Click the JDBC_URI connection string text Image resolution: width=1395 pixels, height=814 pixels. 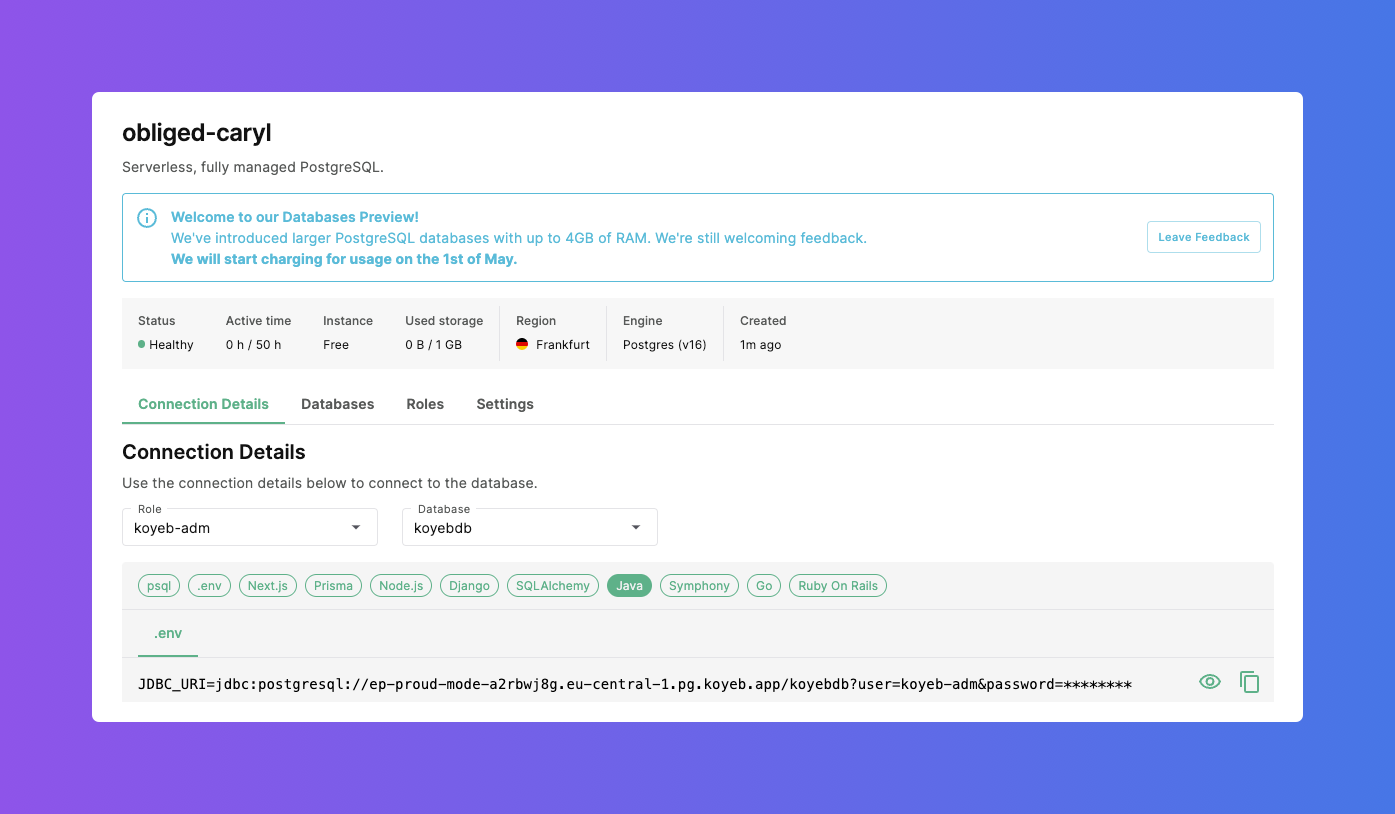coord(634,684)
